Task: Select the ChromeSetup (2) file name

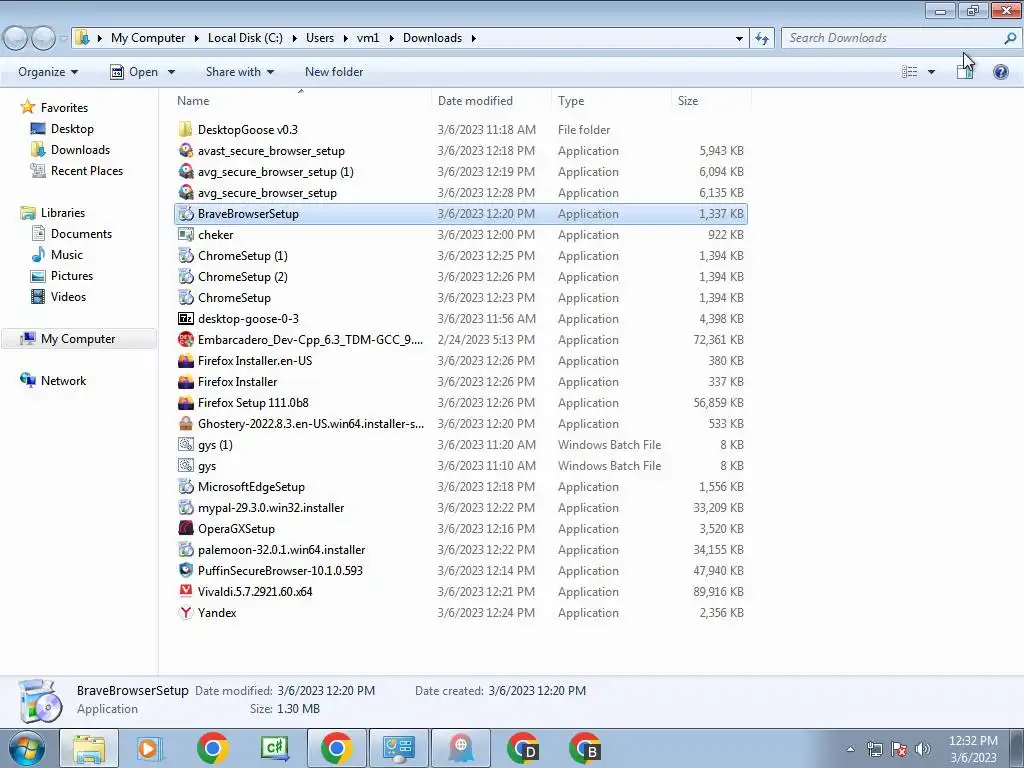Action: pyautogui.click(x=242, y=276)
